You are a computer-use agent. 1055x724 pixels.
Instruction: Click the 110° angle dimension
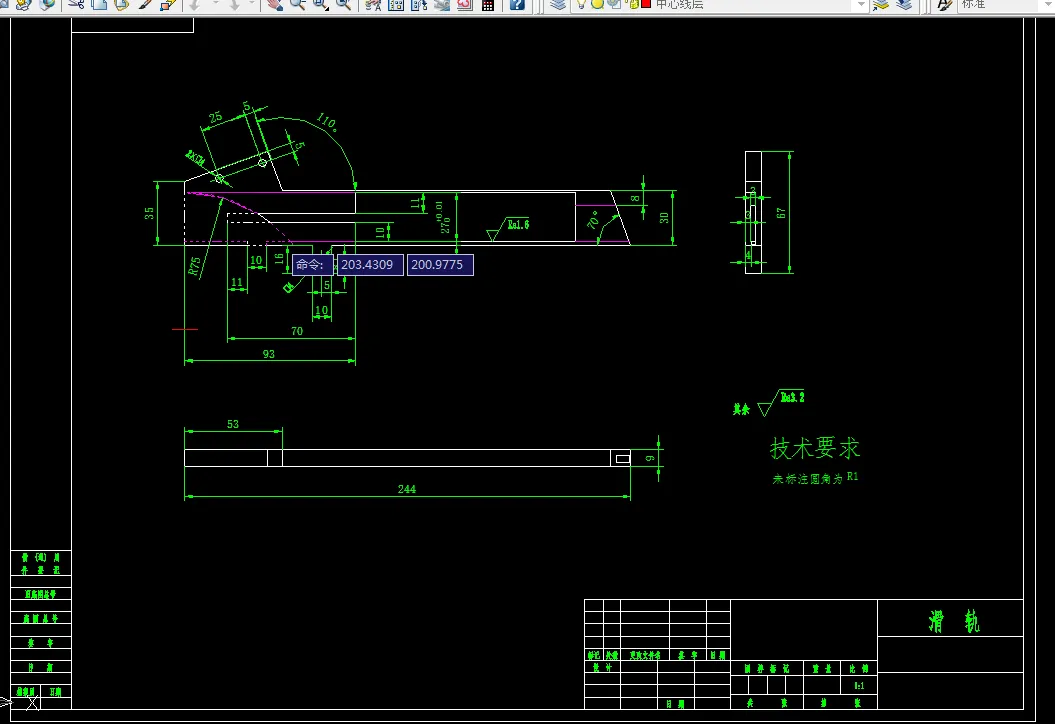[x=326, y=122]
